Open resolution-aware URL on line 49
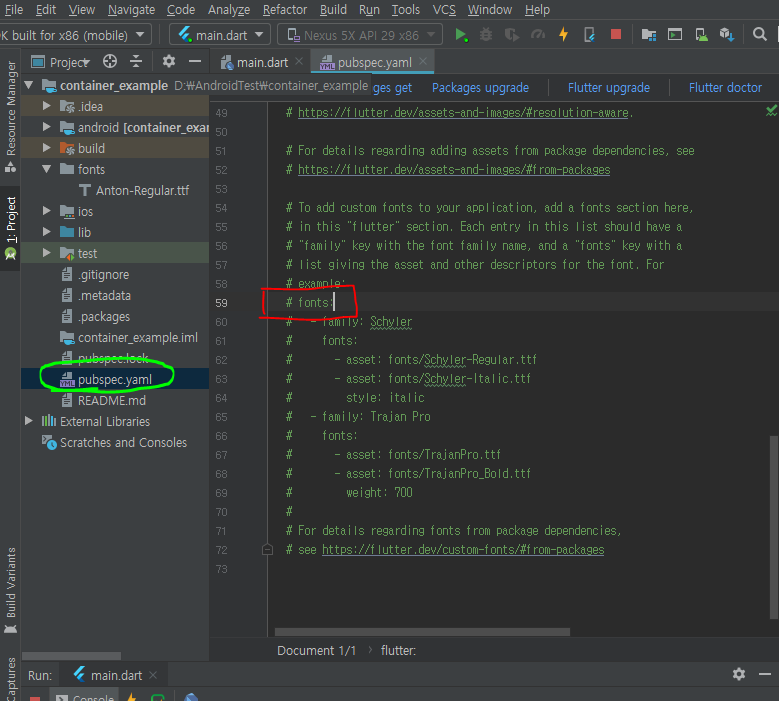Screen dimensions: 779x701 [x=463, y=113]
